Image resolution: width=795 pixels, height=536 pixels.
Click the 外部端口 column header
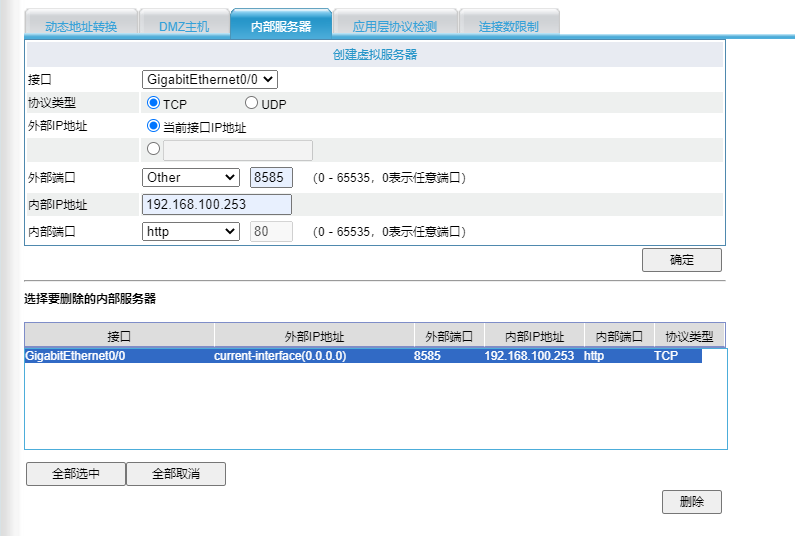pos(449,336)
